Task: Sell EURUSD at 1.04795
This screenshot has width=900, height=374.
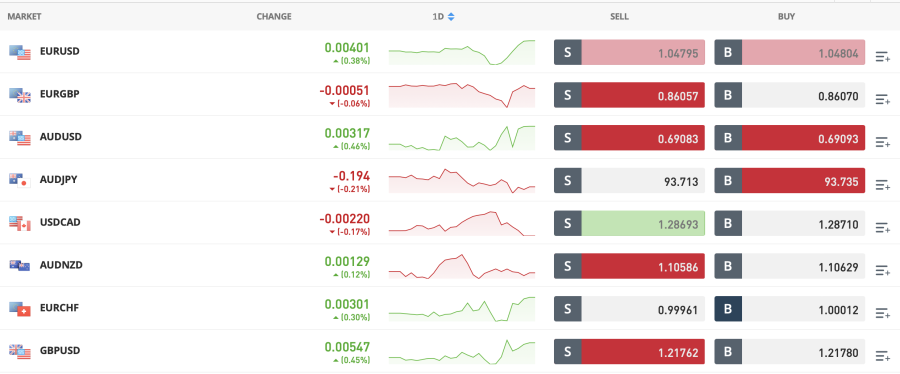Action: click(x=629, y=53)
